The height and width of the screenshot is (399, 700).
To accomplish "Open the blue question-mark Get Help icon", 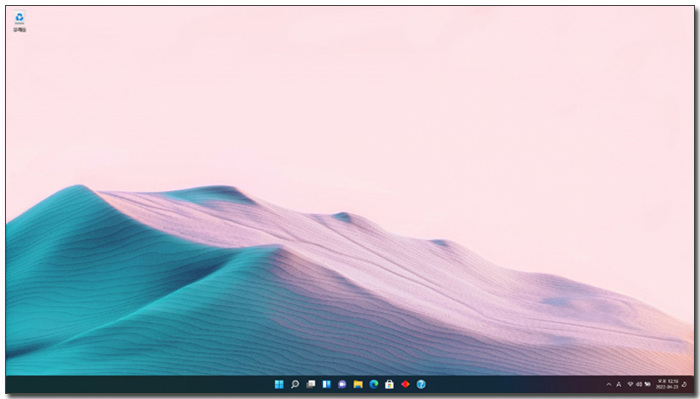I will [x=421, y=384].
